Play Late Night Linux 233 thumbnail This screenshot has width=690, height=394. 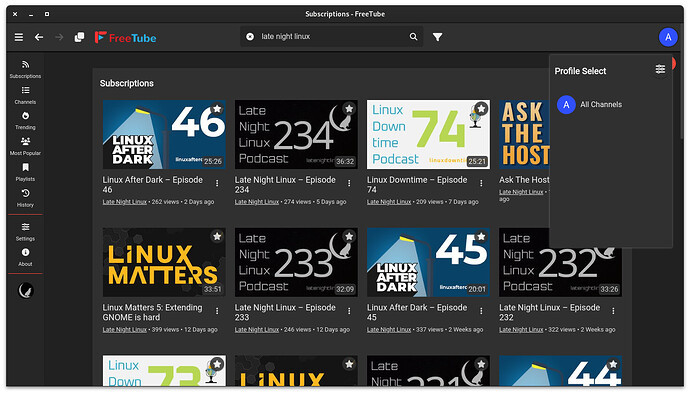[296, 262]
